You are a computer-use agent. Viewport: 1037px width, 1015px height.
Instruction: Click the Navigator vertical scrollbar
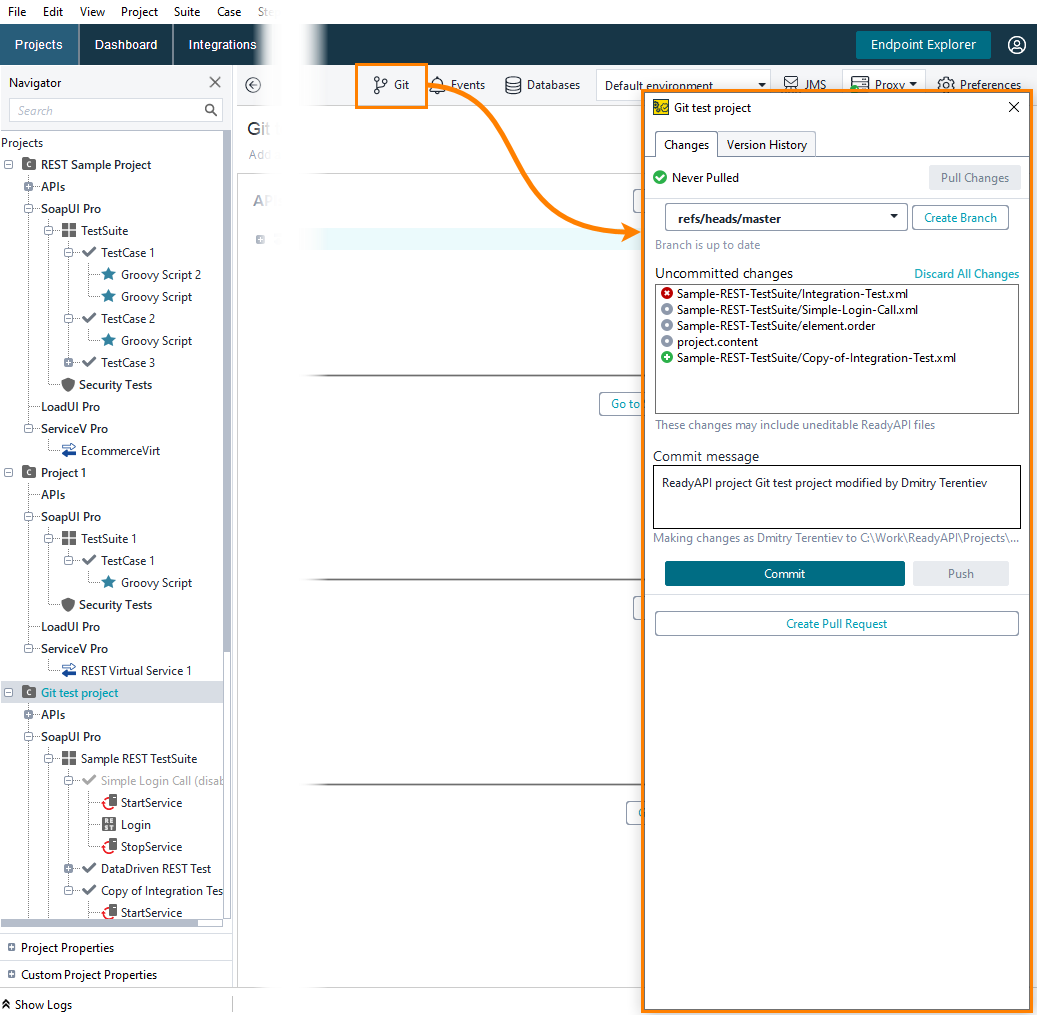point(227,390)
